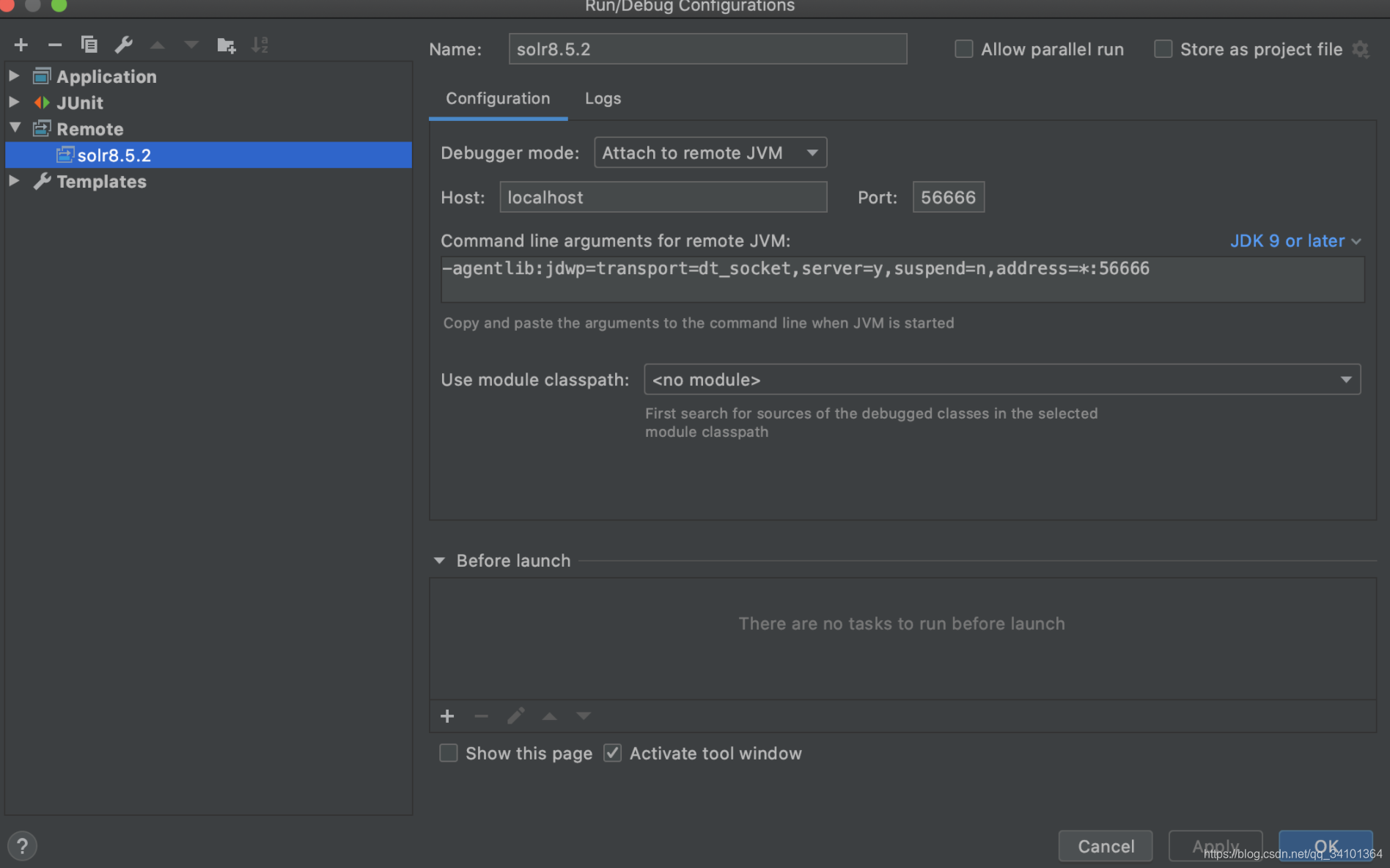The width and height of the screenshot is (1390, 868).
Task: Open help question mark button
Action: click(x=23, y=846)
